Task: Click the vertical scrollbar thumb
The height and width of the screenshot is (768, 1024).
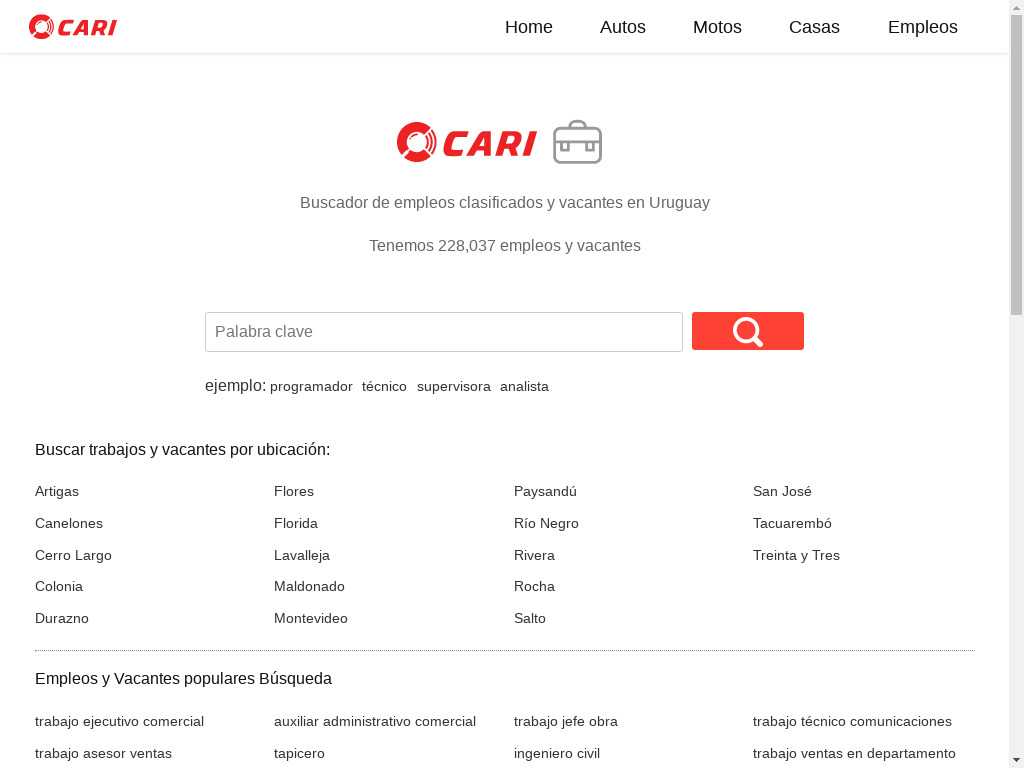Action: point(1017,165)
